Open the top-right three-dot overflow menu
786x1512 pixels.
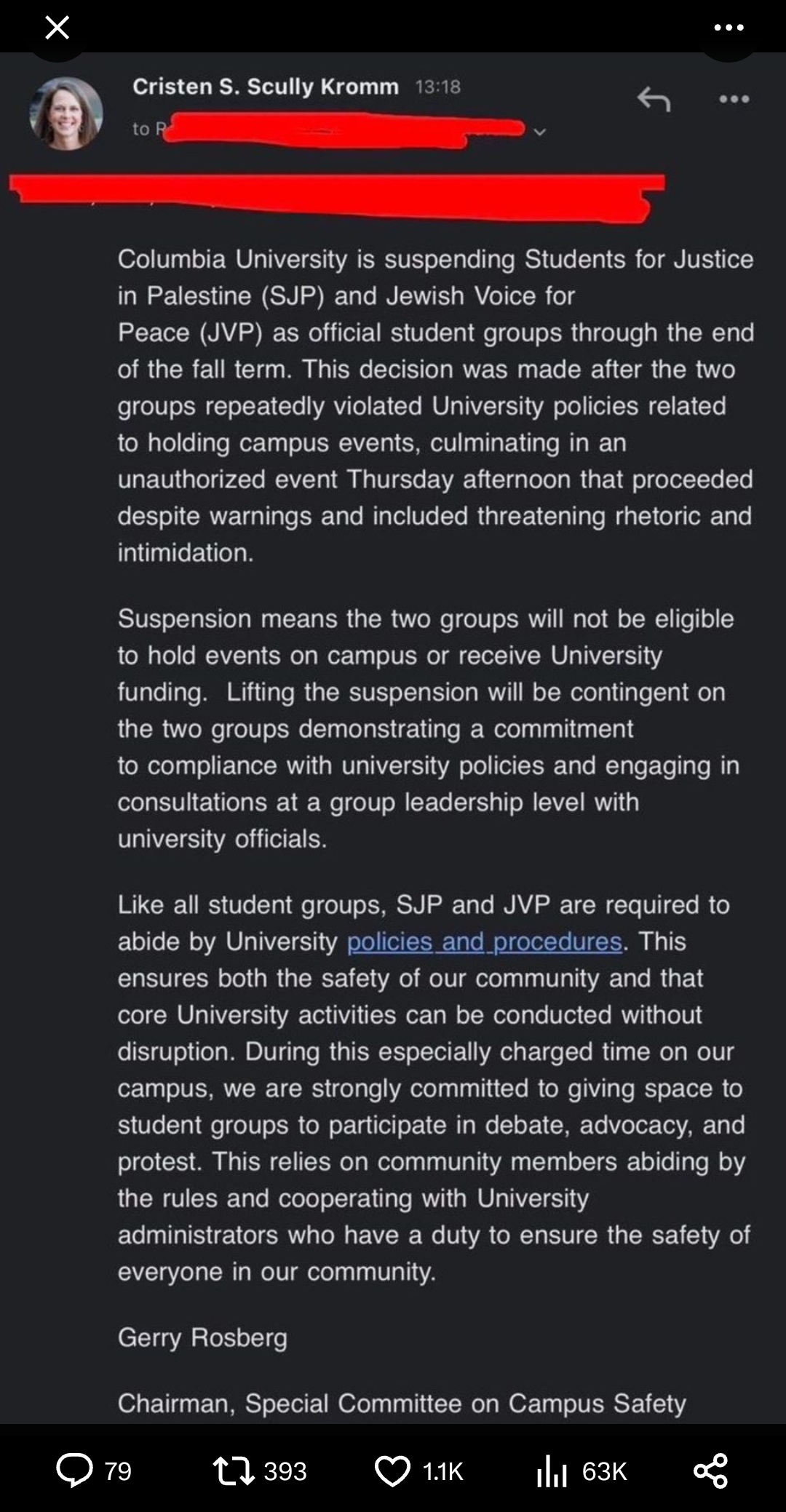coord(729,28)
